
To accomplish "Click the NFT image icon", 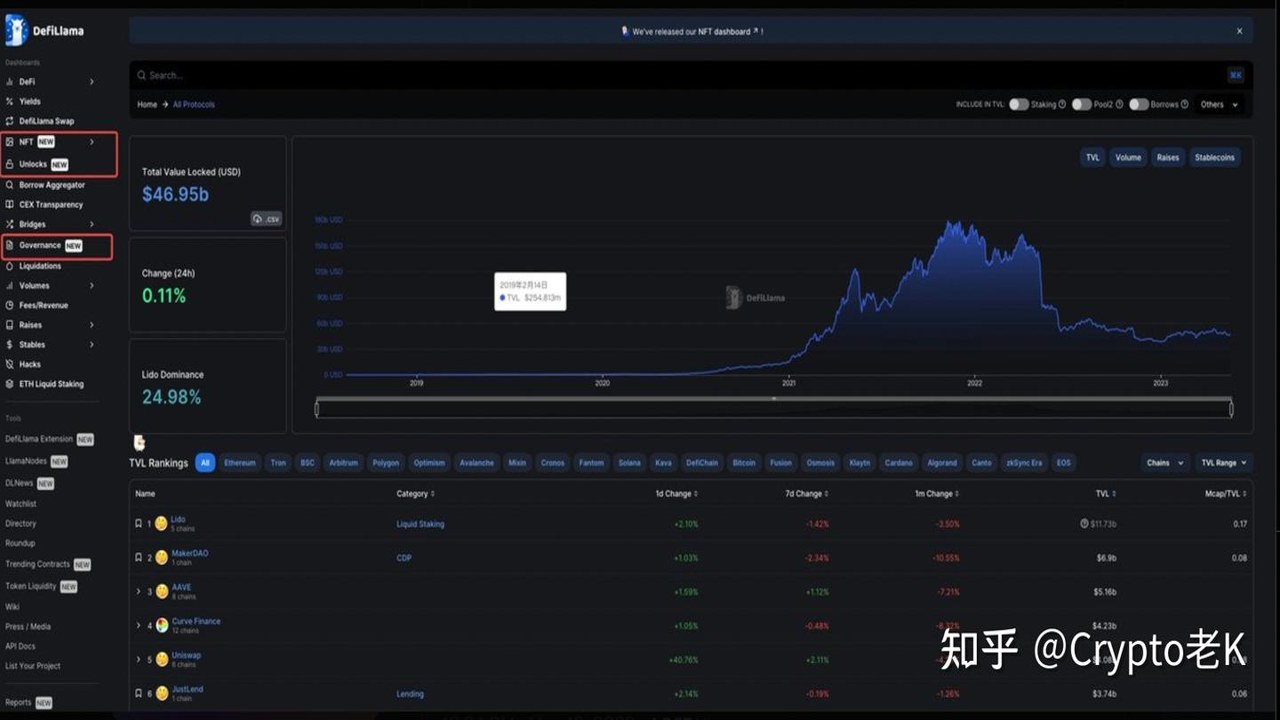I will 9,142.
